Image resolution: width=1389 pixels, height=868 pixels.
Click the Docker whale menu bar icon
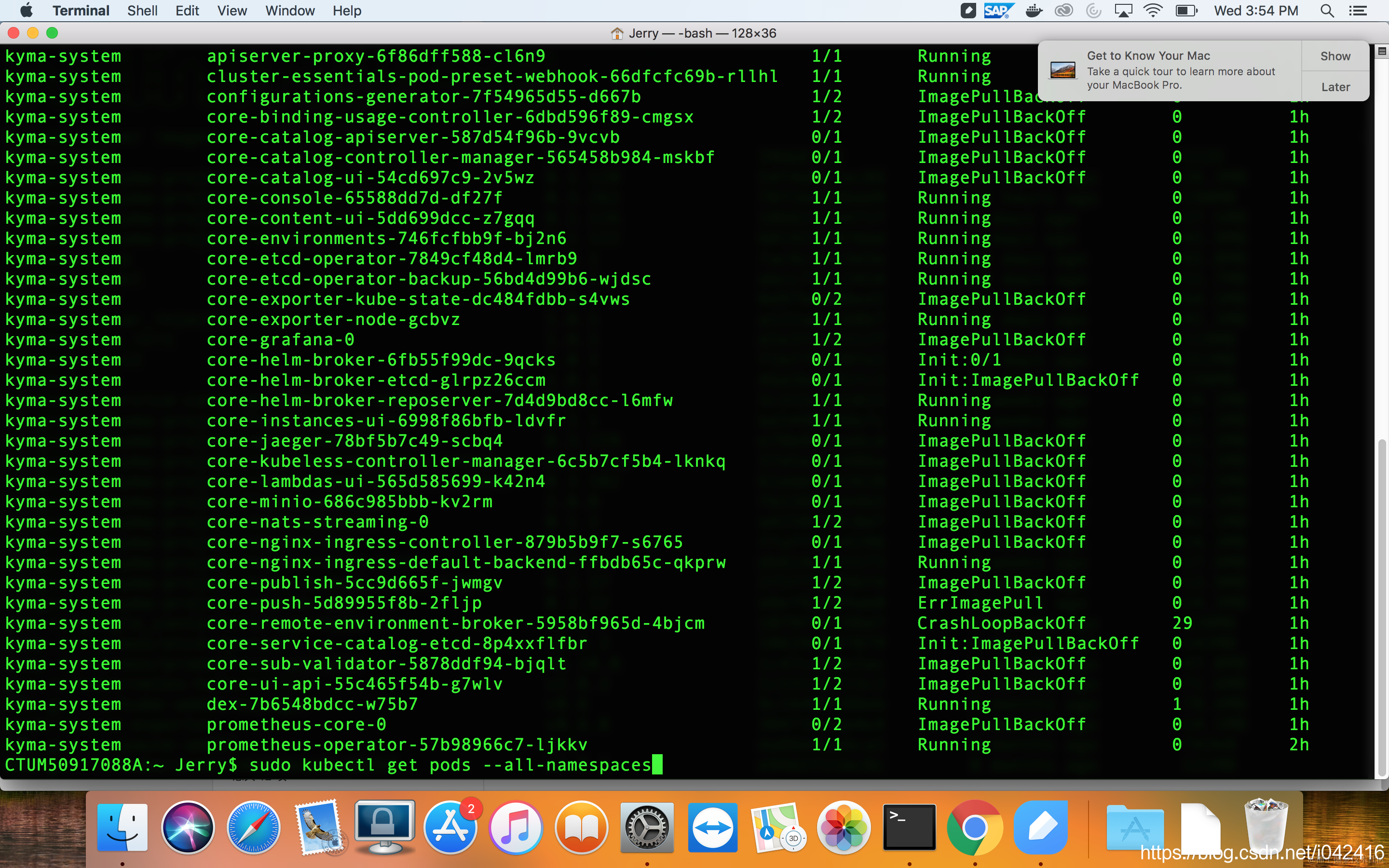tap(1034, 10)
